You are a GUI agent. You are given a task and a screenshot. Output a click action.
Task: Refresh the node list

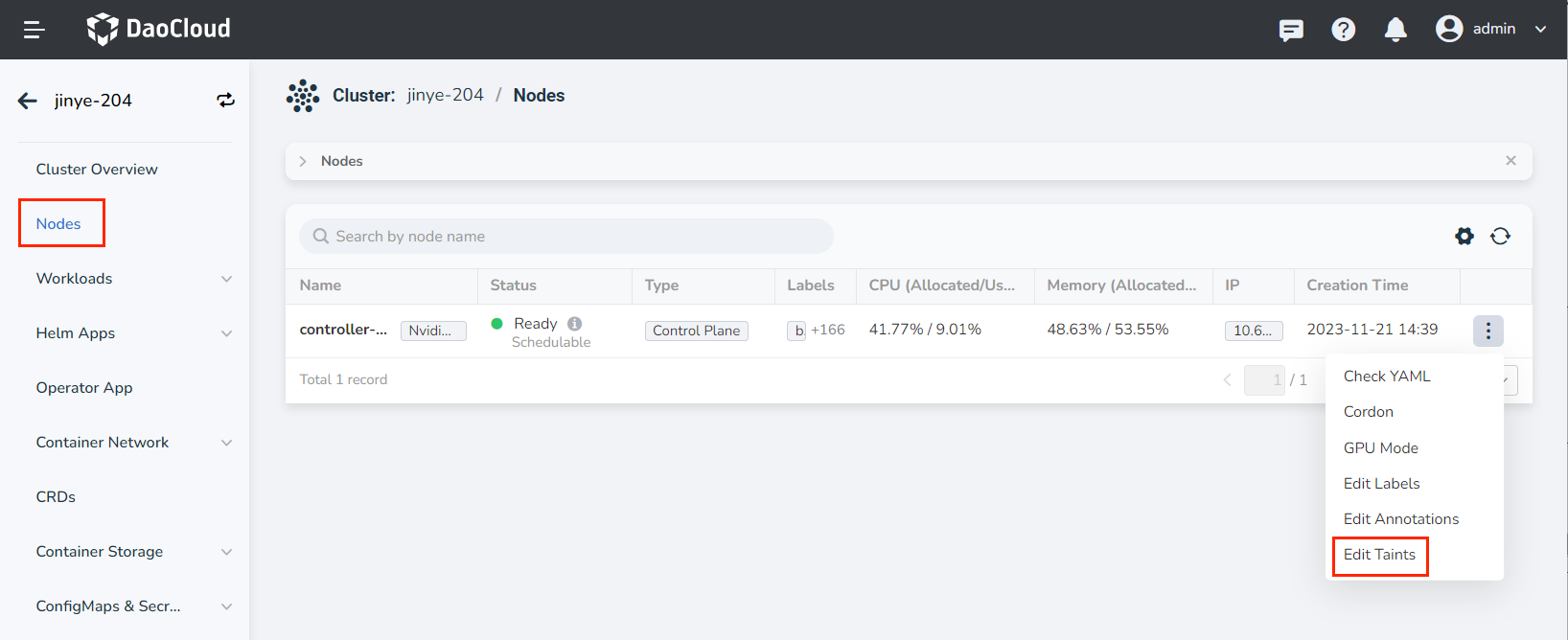(1500, 236)
